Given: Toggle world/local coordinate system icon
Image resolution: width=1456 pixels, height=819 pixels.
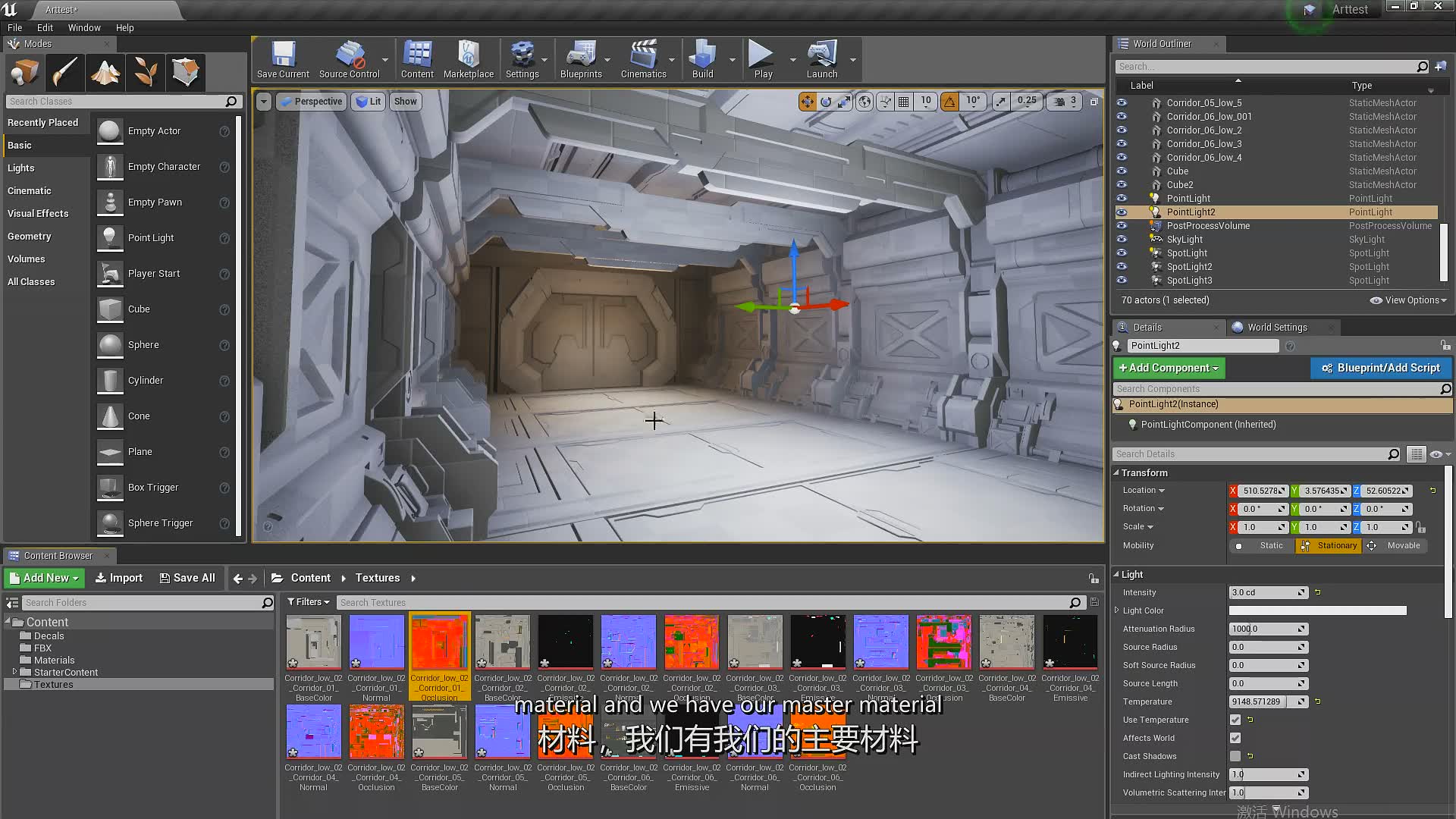Looking at the screenshot, I should [x=864, y=101].
